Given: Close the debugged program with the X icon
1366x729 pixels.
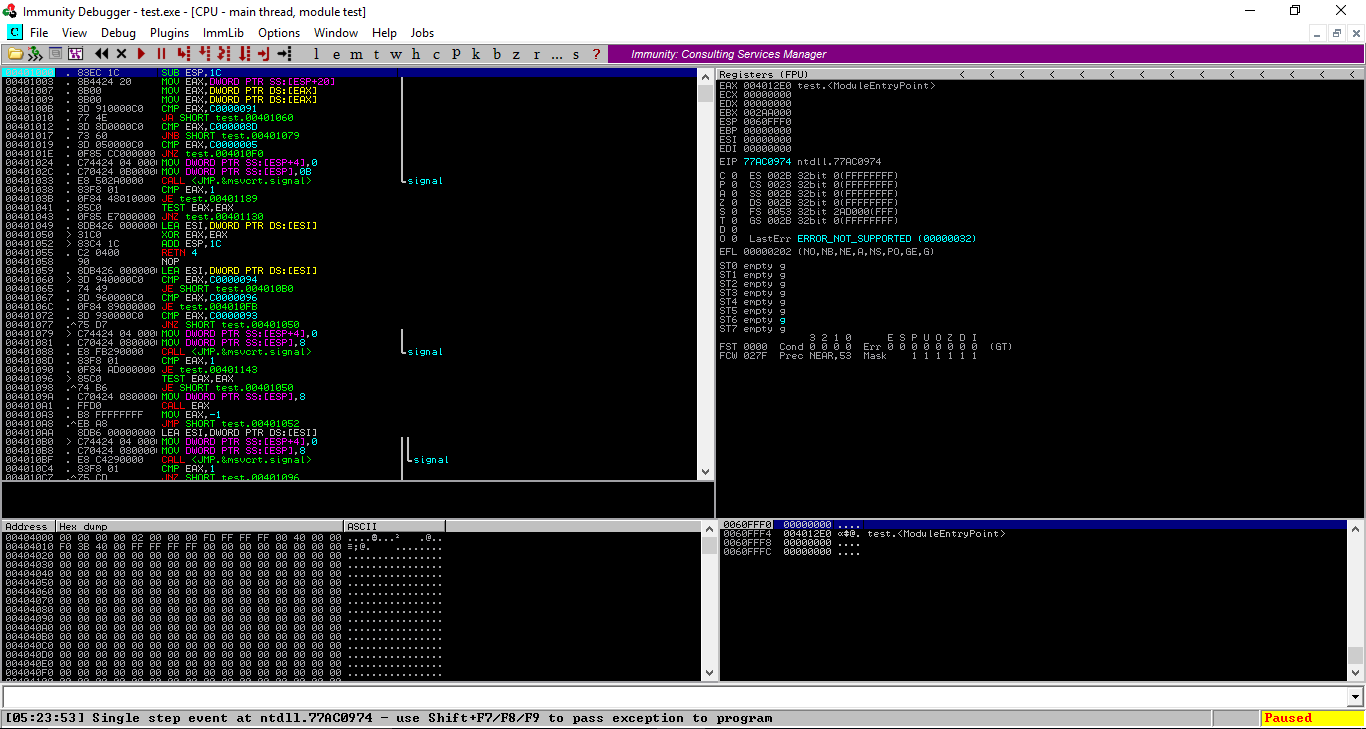Looking at the screenshot, I should 122,54.
